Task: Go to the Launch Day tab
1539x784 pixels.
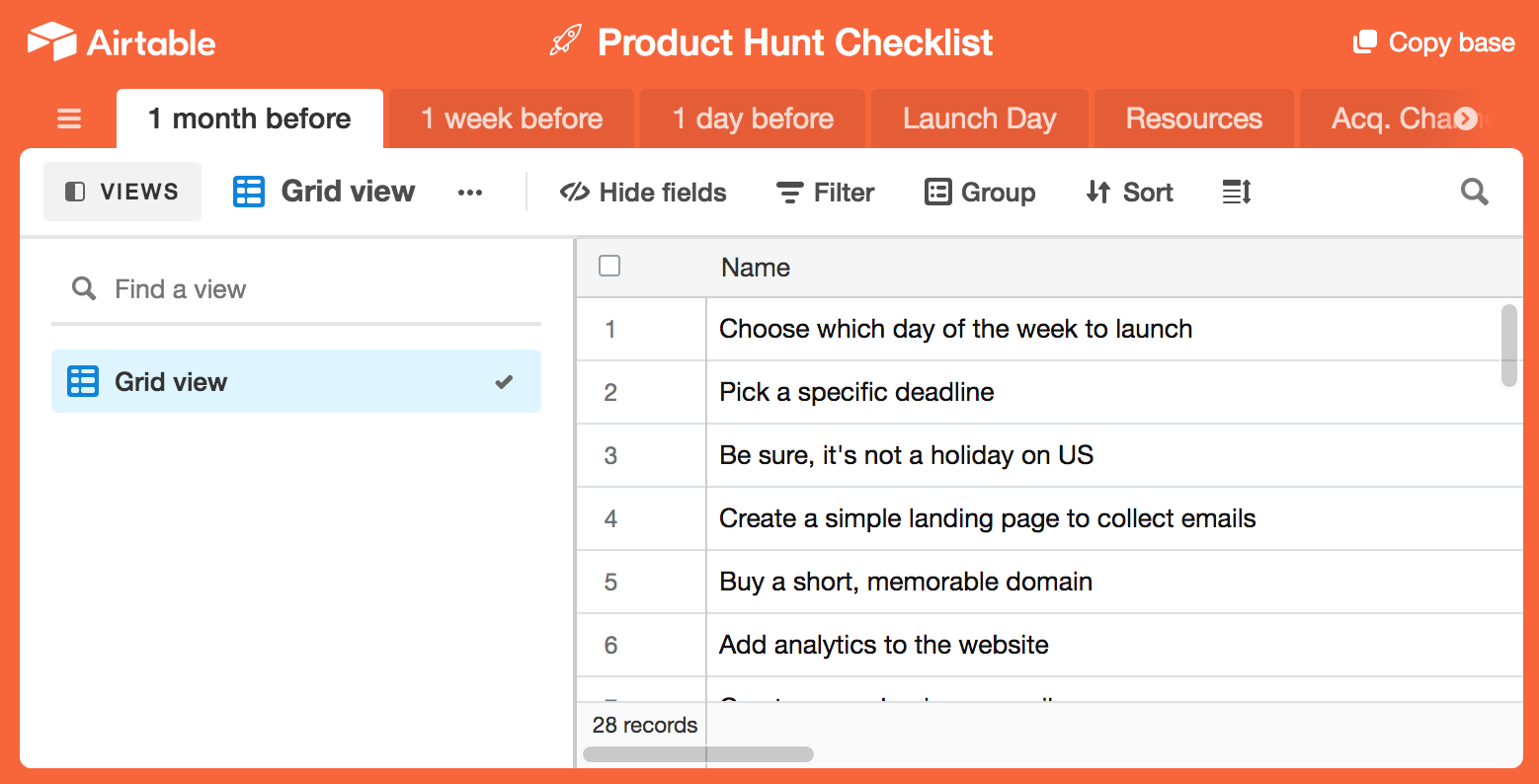Action: 980,118
